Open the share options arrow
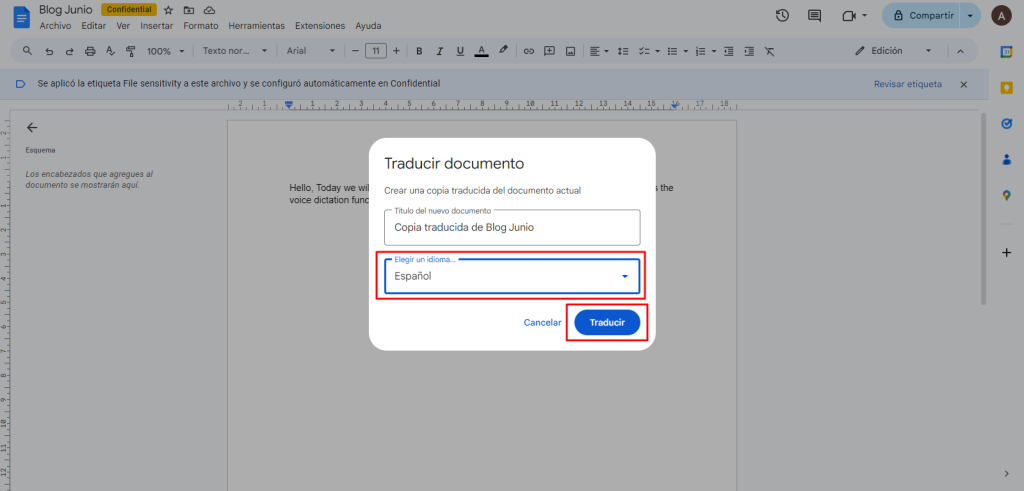 pyautogui.click(x=970, y=16)
